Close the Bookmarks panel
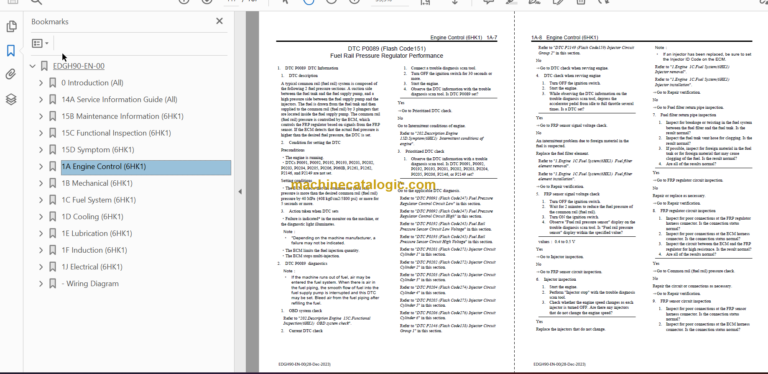 219,21
